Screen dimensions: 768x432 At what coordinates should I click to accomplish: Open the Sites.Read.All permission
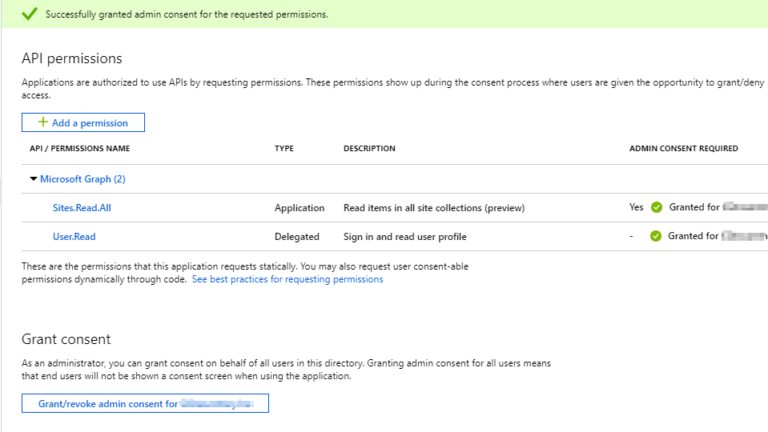(x=82, y=208)
